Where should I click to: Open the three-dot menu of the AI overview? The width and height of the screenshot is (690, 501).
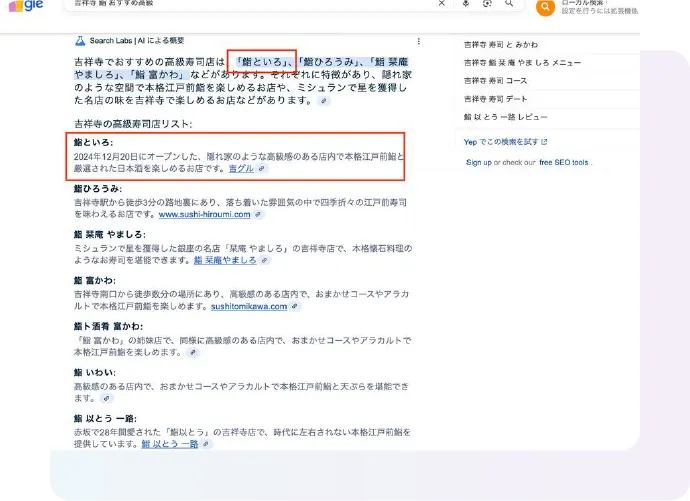[x=418, y=41]
